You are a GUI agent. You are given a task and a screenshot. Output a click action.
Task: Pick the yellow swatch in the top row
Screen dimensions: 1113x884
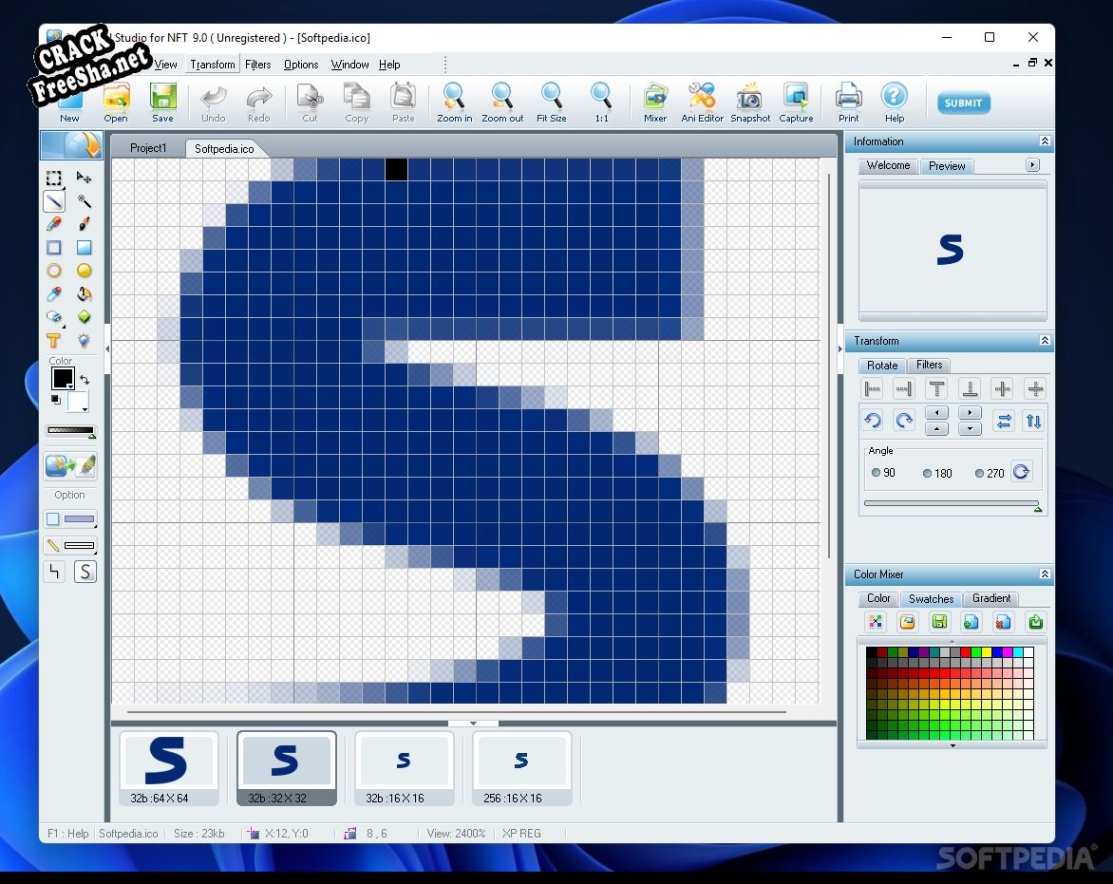(x=986, y=652)
